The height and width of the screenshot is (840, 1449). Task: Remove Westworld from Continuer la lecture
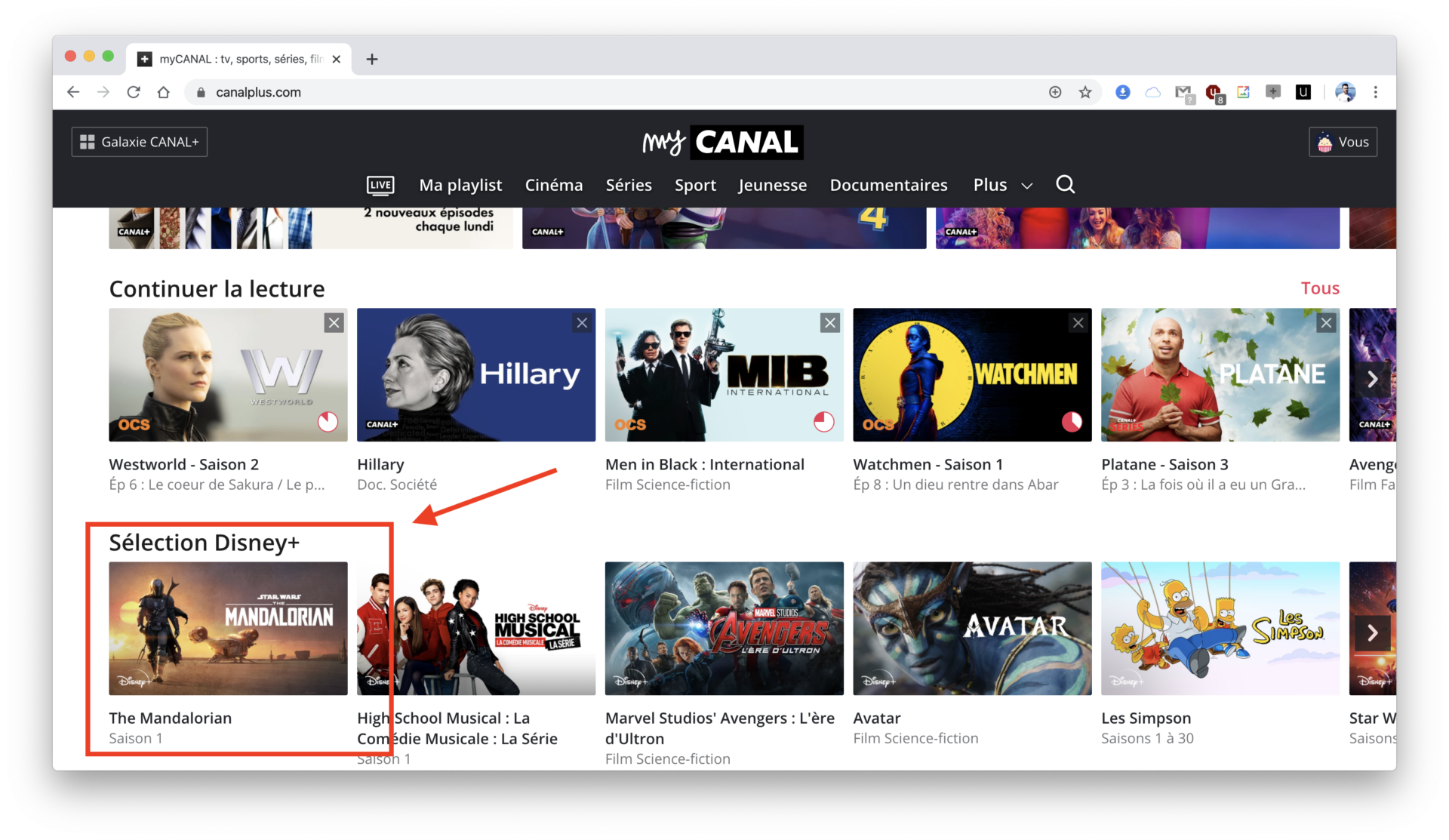pyautogui.click(x=334, y=323)
